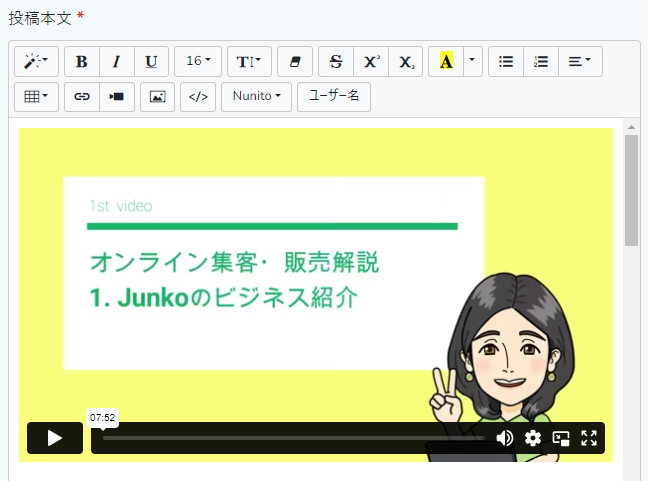Apply superscript formatting

pyautogui.click(x=371, y=61)
